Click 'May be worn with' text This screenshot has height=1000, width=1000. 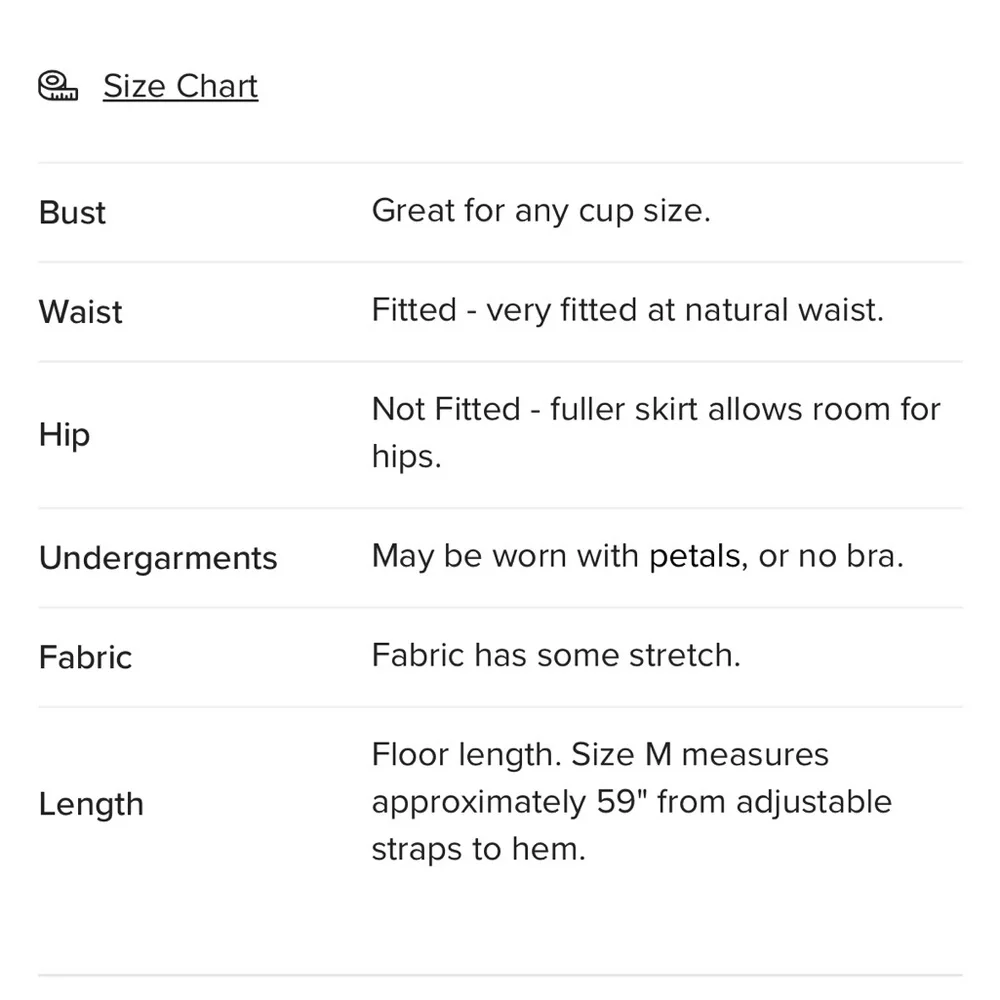[505, 556]
